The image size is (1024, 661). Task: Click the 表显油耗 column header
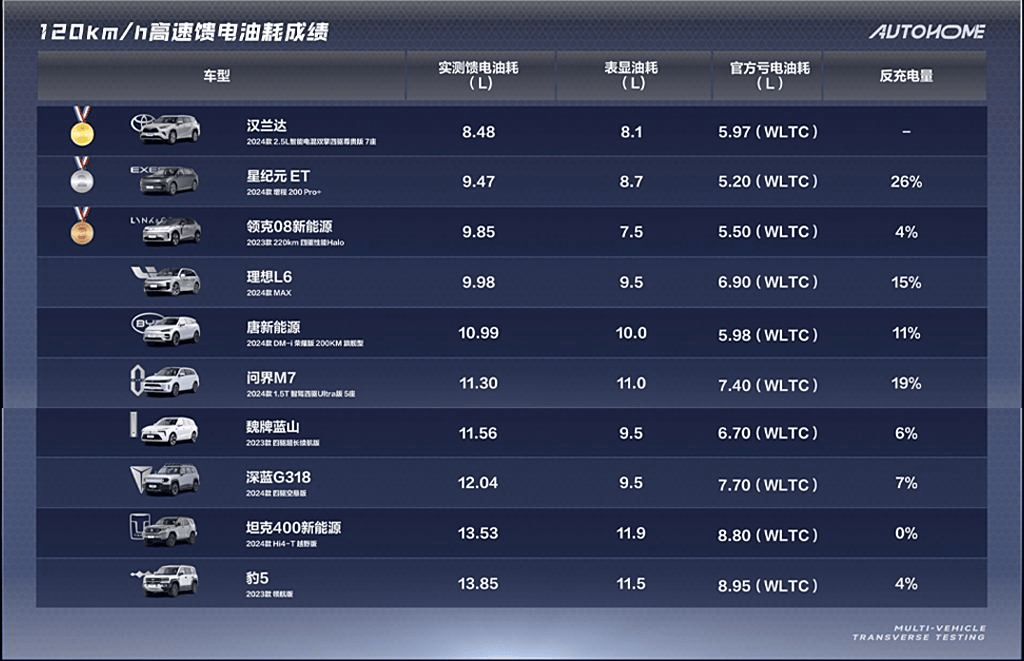click(631, 75)
